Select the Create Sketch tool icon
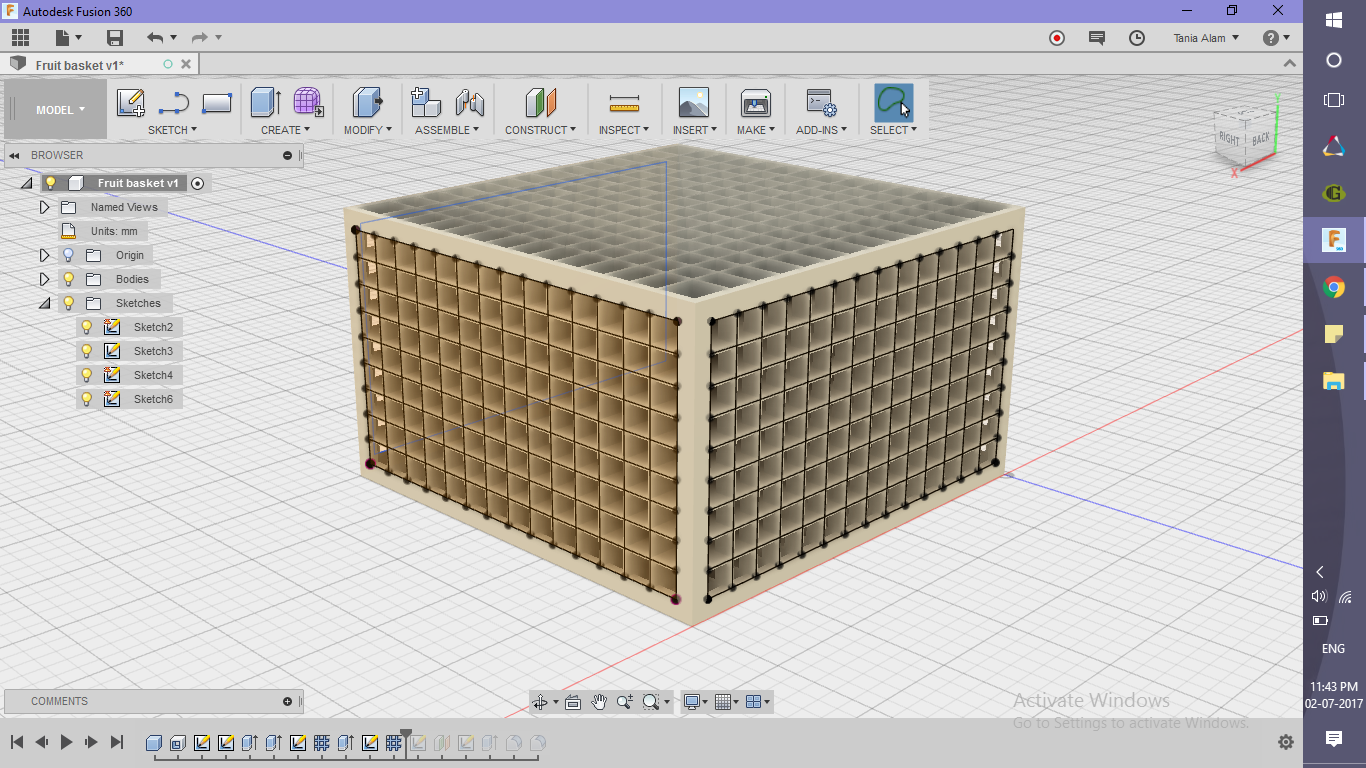The height and width of the screenshot is (768, 1366). (131, 103)
